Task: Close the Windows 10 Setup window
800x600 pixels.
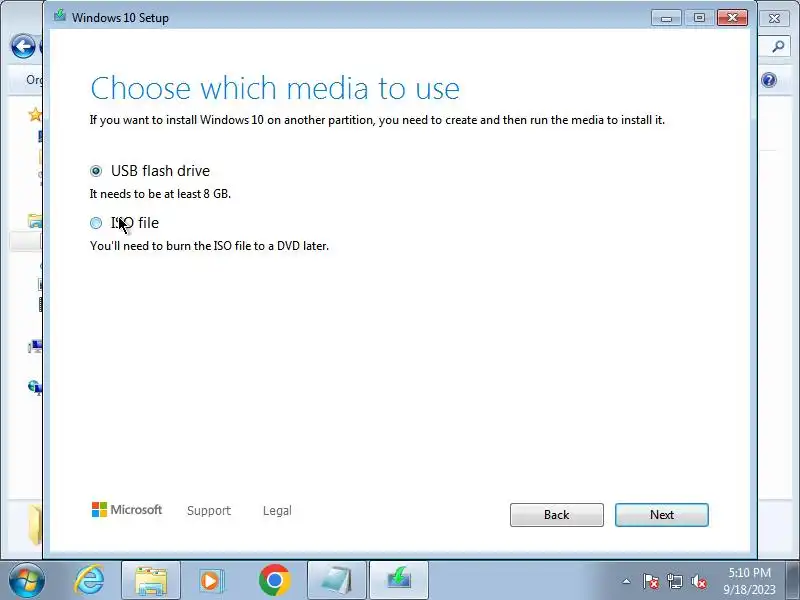Action: pos(732,18)
